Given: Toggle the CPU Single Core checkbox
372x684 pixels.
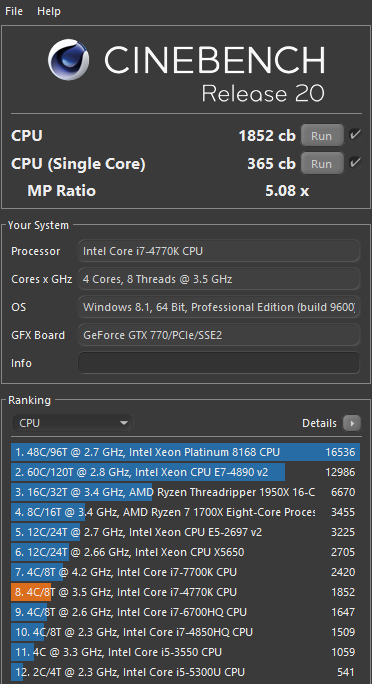Looking at the screenshot, I should click(355, 164).
